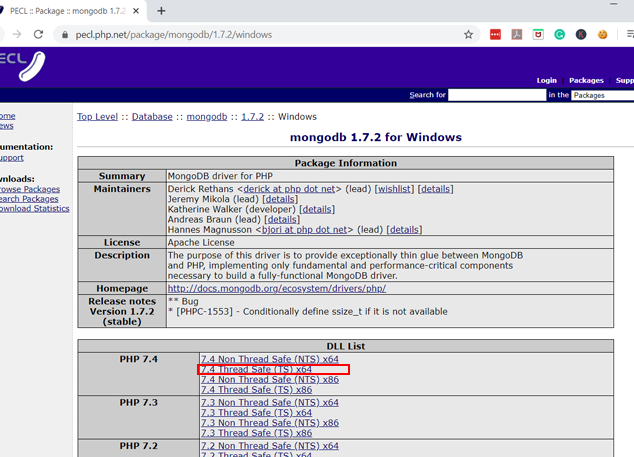Click the Package Information table header
The width and height of the screenshot is (634, 457).
point(346,163)
